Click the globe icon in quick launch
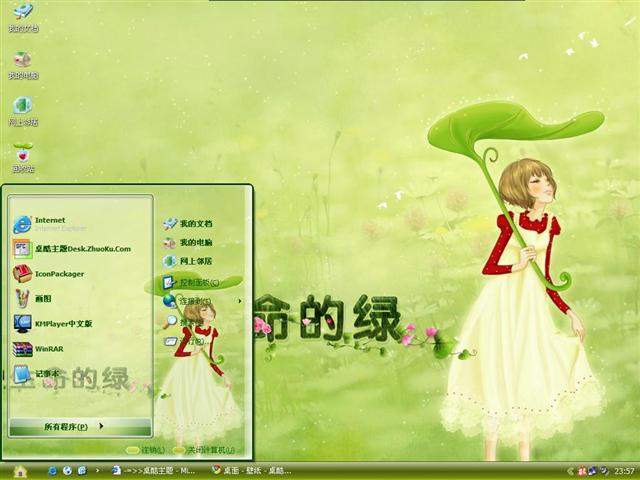The height and width of the screenshot is (480, 640). 67,471
